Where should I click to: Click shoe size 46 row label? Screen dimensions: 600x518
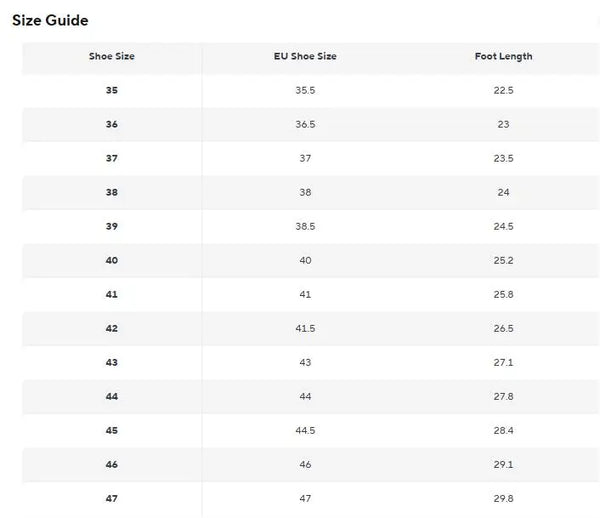coord(112,464)
